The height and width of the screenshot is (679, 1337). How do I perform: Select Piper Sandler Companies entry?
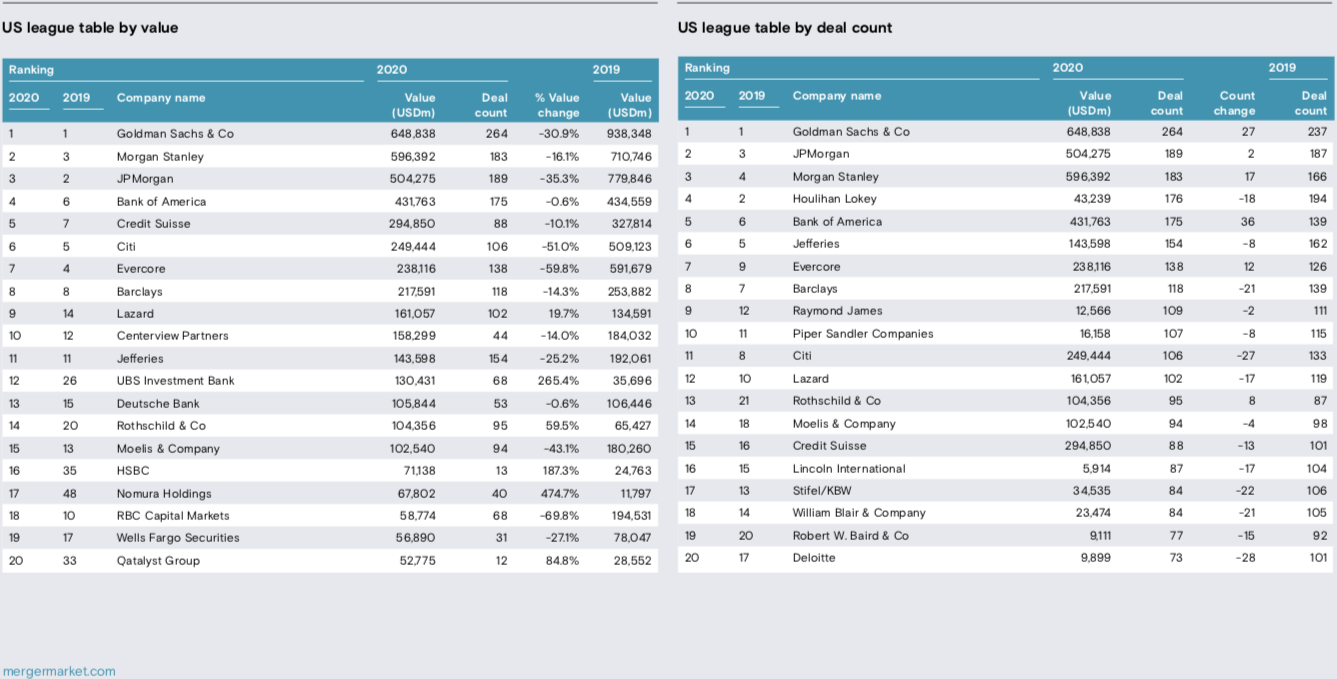tap(862, 334)
